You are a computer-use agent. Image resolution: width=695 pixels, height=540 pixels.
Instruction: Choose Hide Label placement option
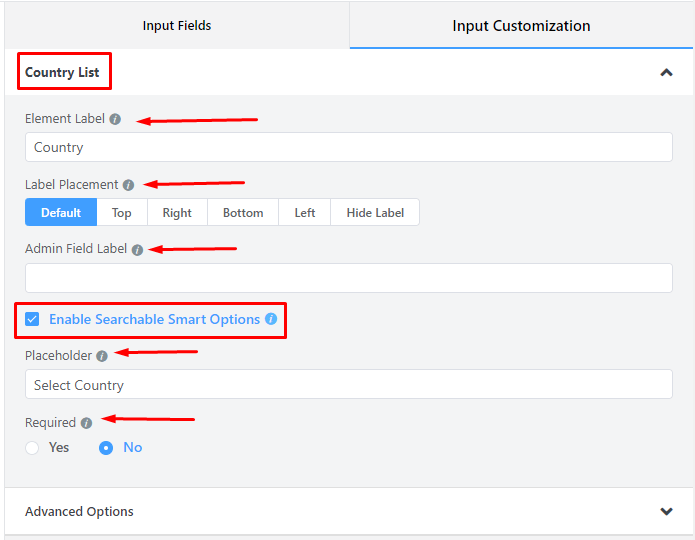pyautogui.click(x=375, y=213)
